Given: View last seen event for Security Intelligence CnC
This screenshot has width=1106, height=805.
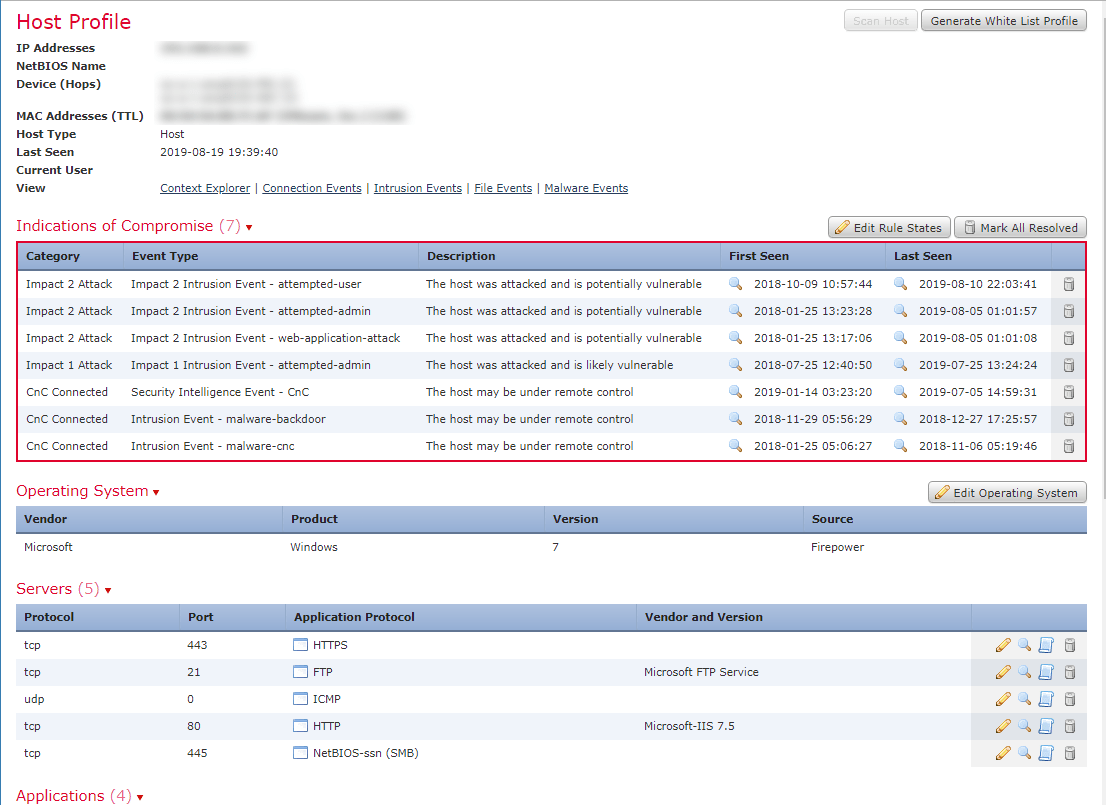Looking at the screenshot, I should tap(900, 392).
